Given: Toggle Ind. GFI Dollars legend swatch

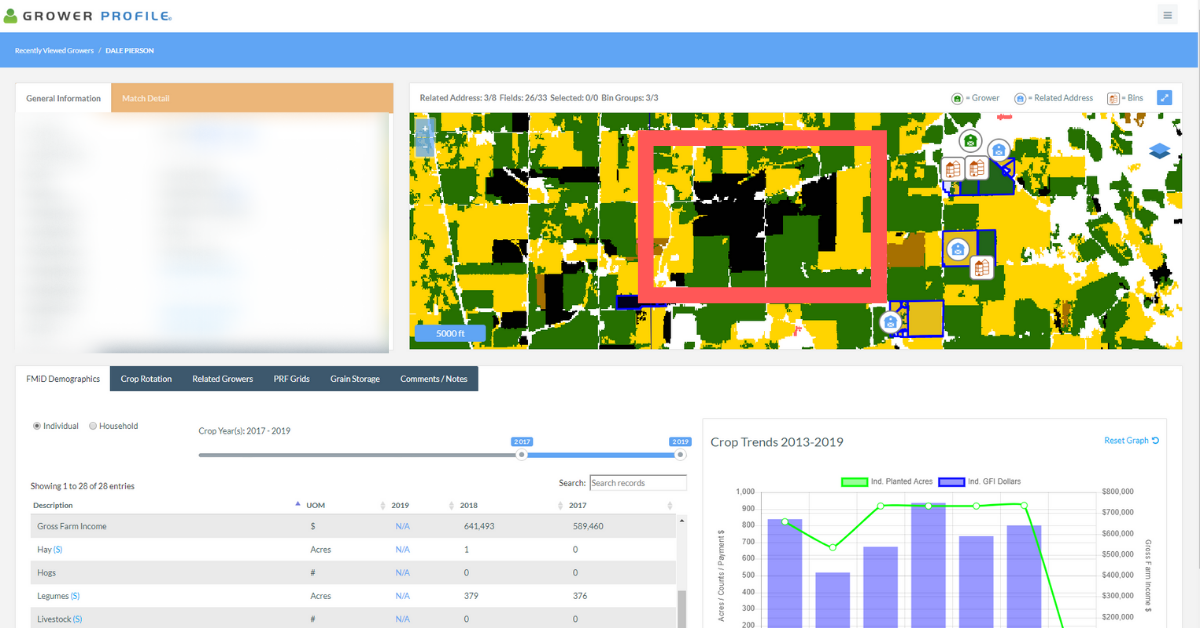Looking at the screenshot, I should 951,482.
